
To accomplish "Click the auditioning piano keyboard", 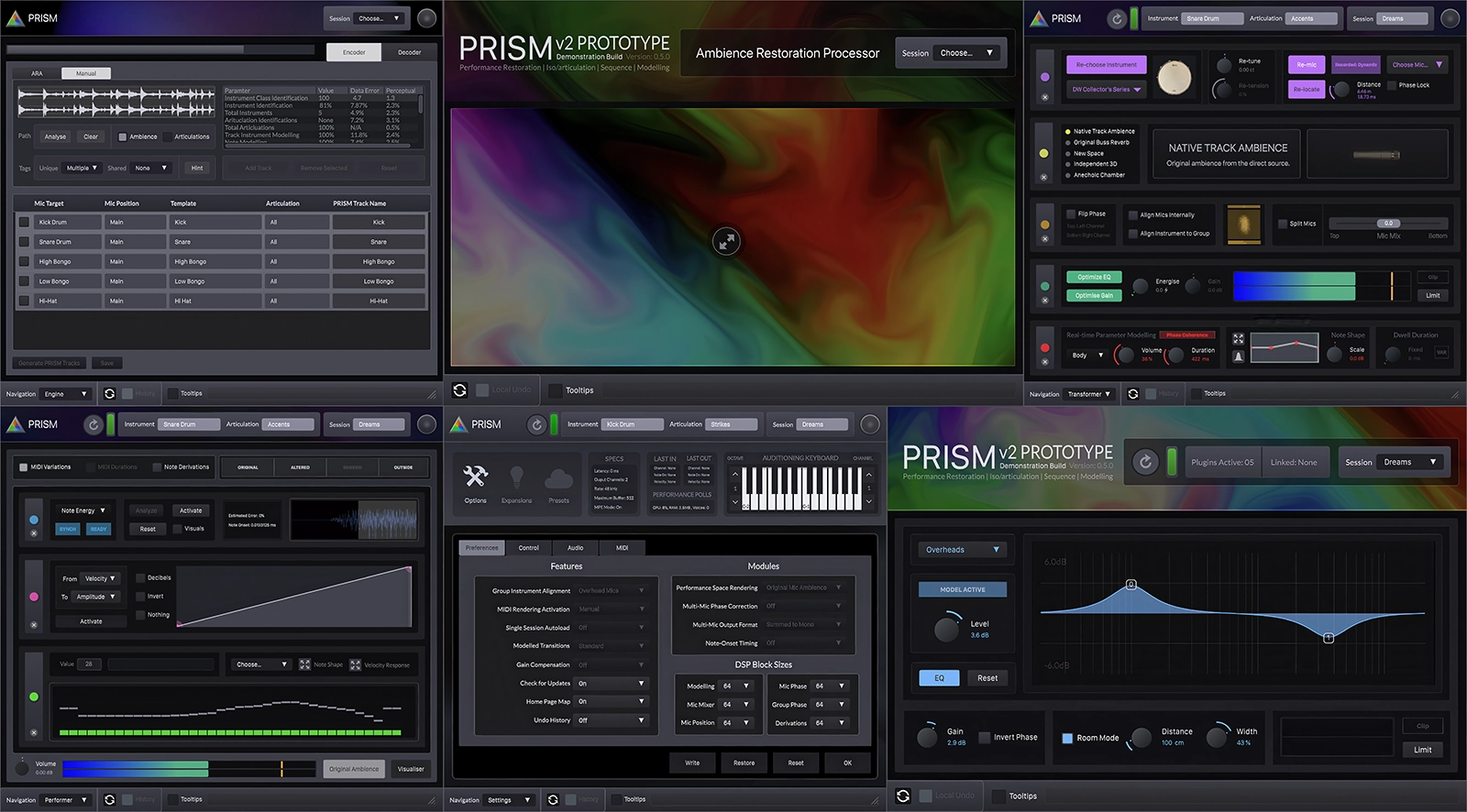I will pyautogui.click(x=801, y=488).
